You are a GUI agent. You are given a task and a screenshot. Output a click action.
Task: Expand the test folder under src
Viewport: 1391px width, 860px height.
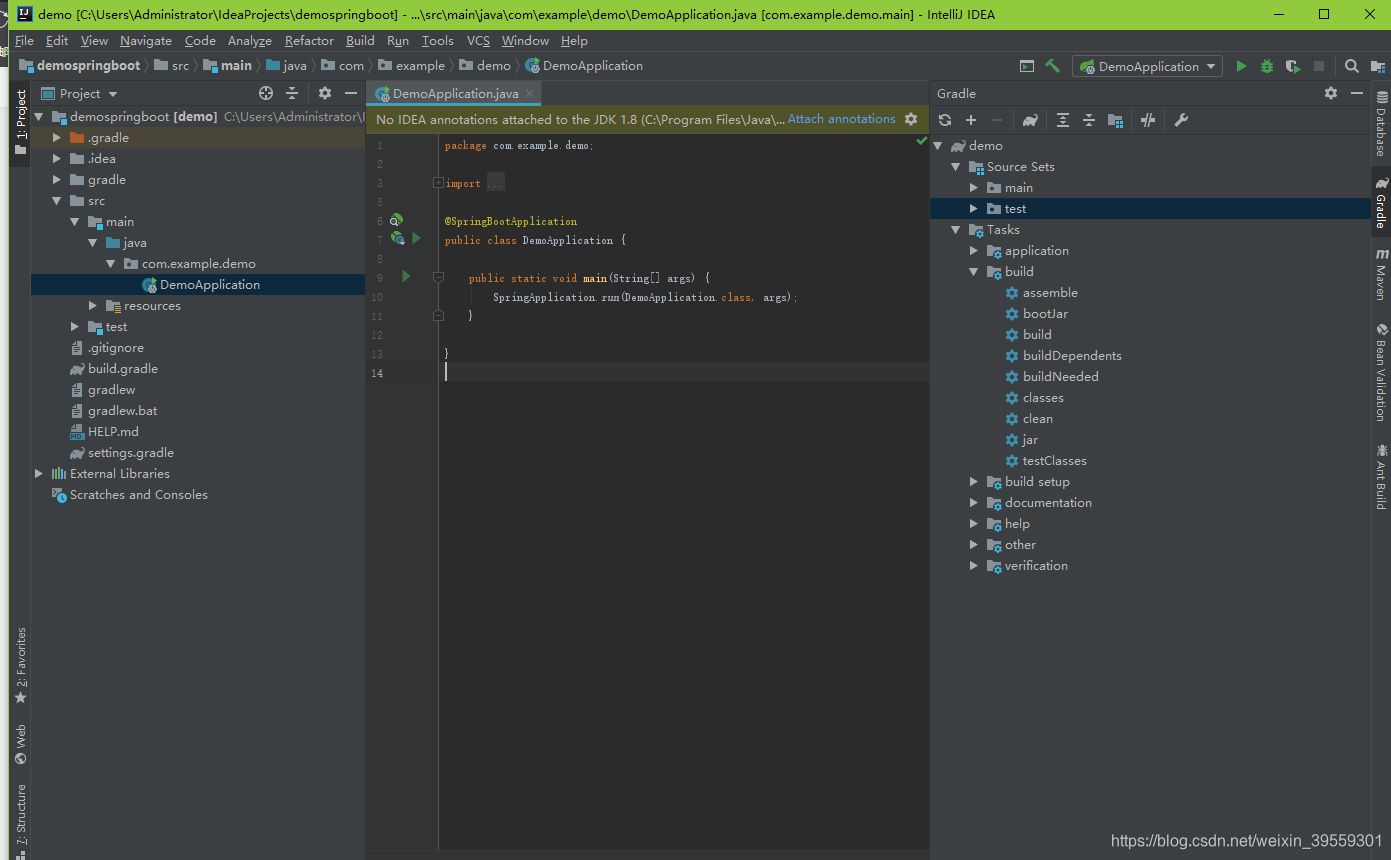(x=75, y=327)
